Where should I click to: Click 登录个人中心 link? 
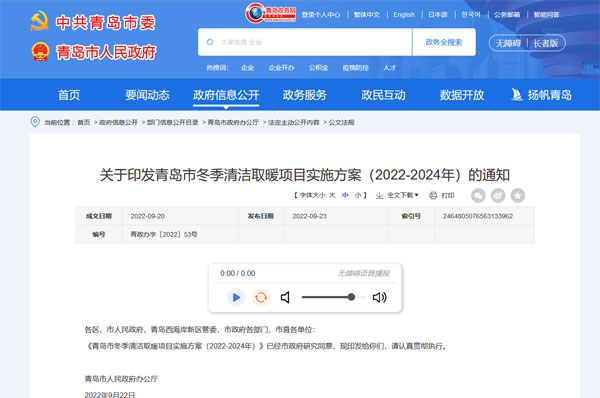click(x=321, y=15)
